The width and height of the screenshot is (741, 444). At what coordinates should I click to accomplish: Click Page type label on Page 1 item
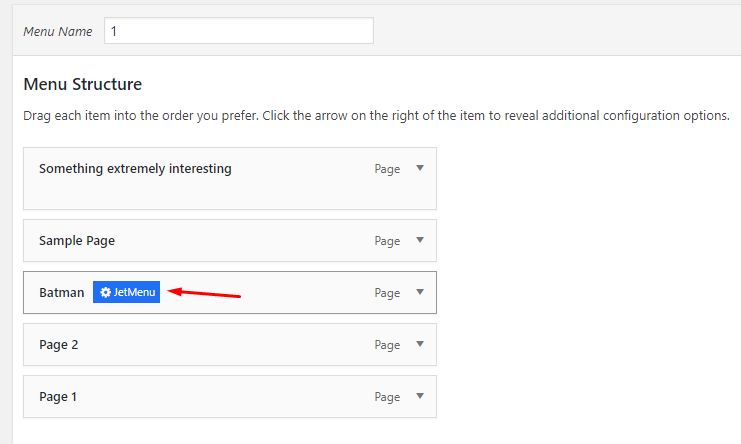387,397
